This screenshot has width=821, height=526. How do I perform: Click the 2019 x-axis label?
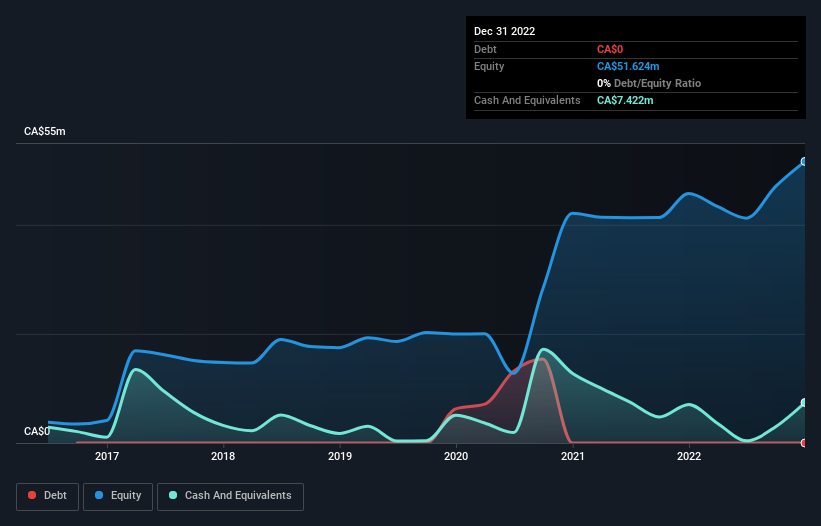(x=340, y=456)
